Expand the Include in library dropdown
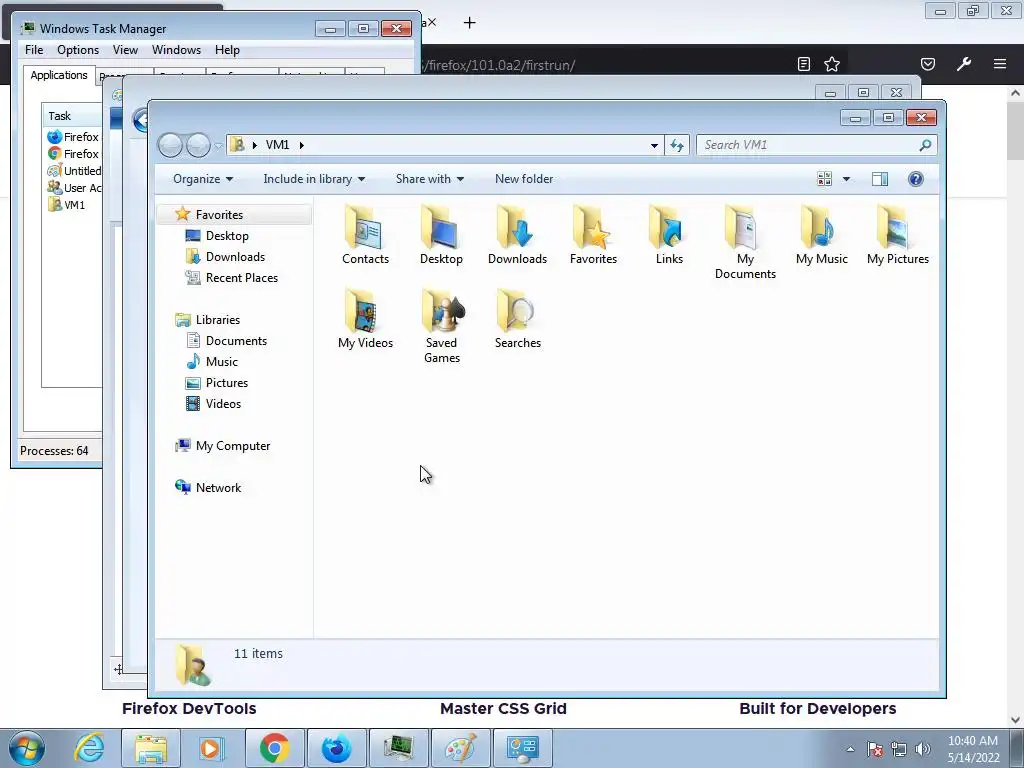Image resolution: width=1024 pixels, height=768 pixels. [314, 179]
